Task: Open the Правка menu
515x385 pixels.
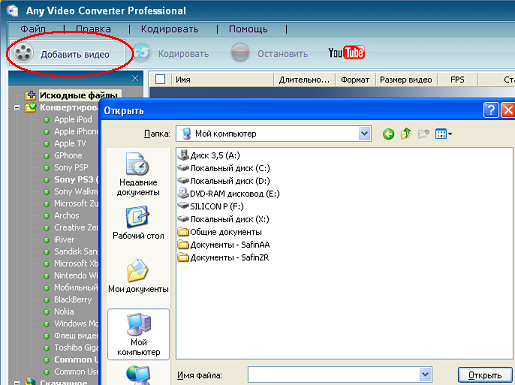Action: 93,29
